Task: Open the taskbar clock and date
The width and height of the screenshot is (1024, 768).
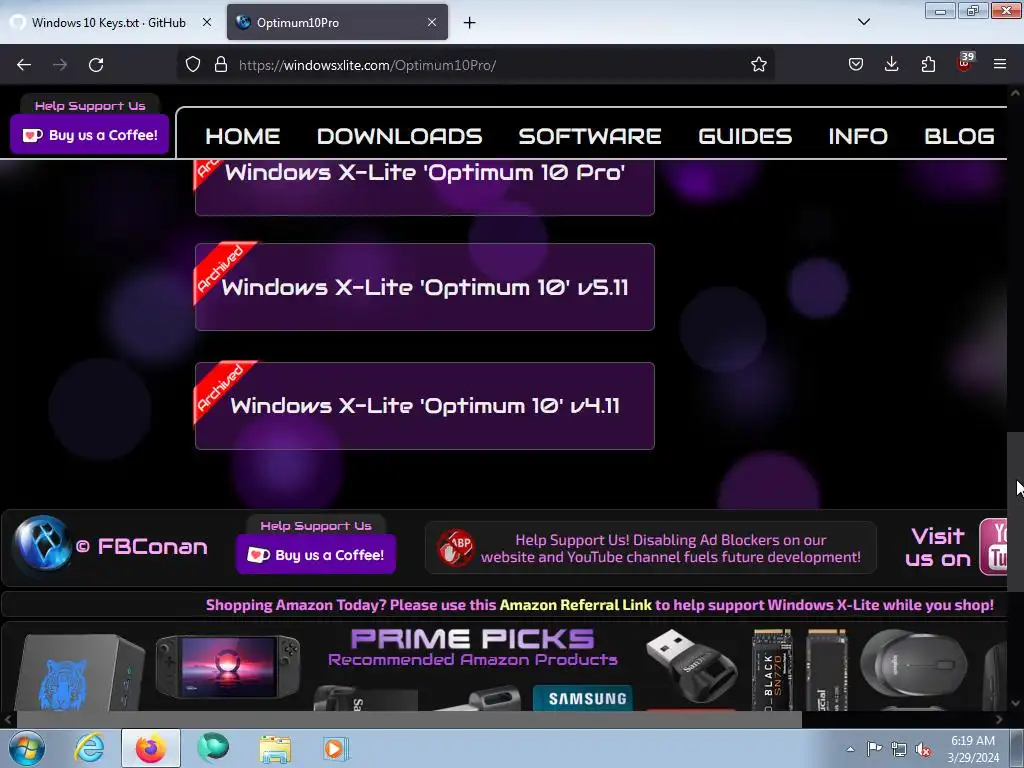Action: tap(973, 749)
